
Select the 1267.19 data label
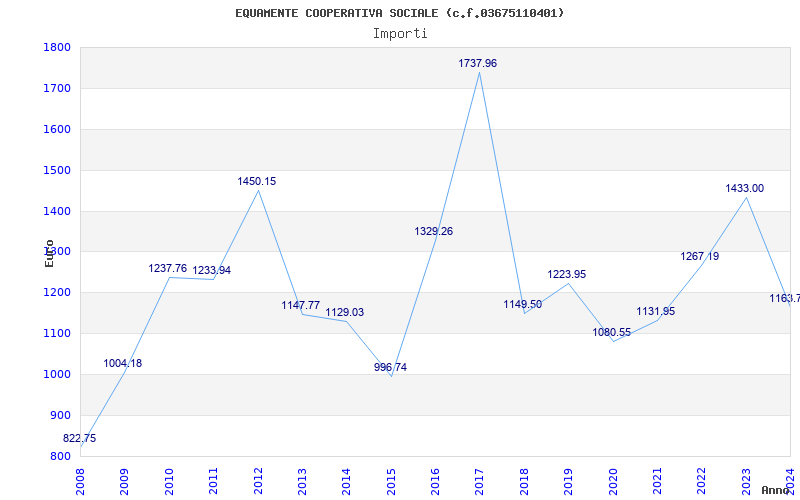(x=700, y=256)
